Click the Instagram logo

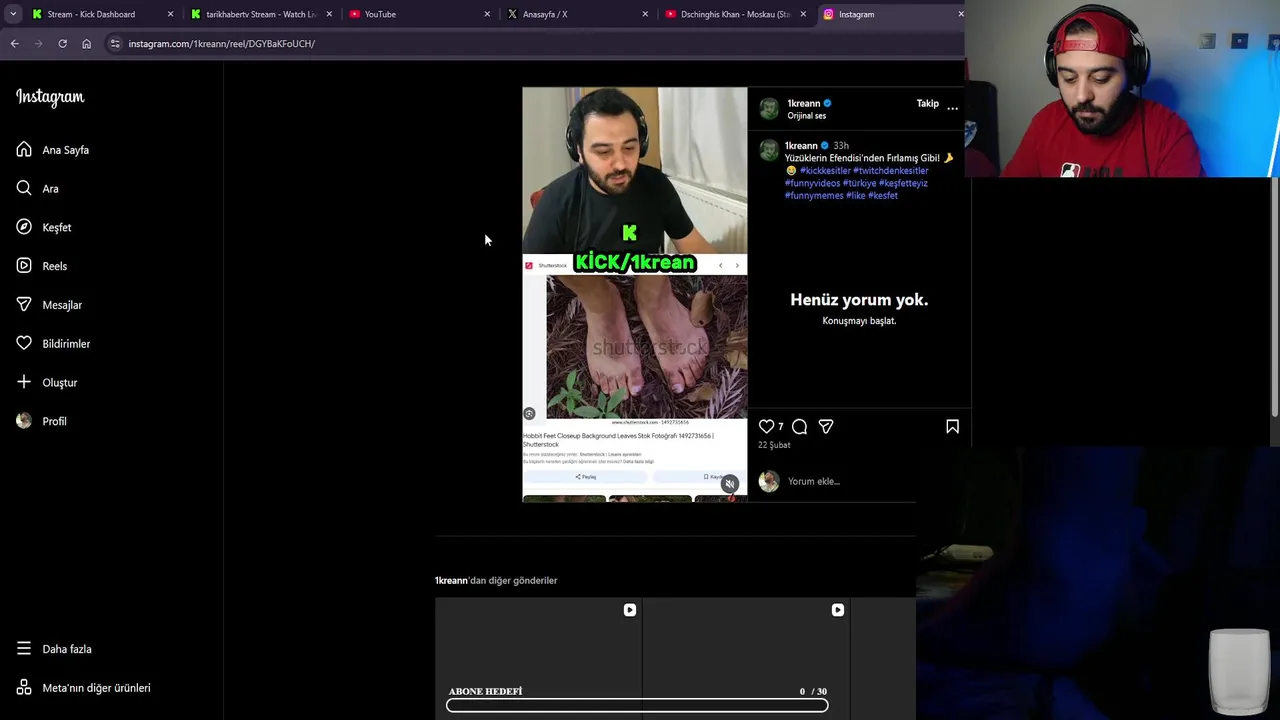(50, 97)
